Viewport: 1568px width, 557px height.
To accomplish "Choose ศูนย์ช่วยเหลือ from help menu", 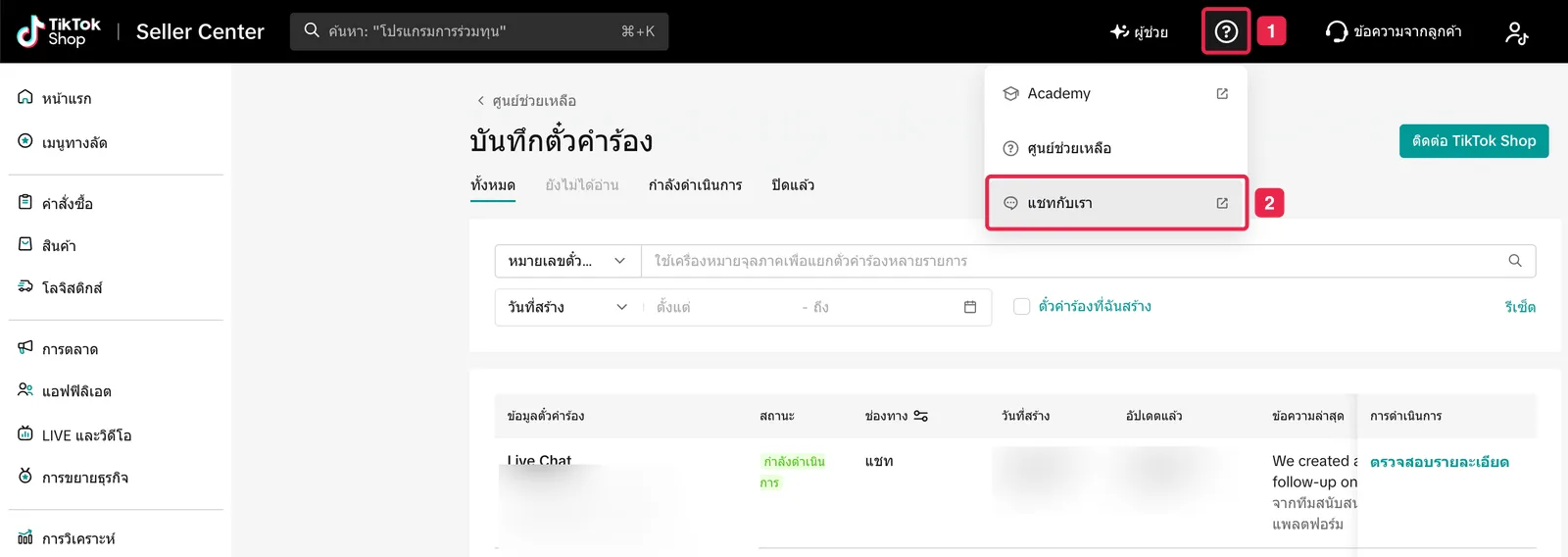I will click(x=1115, y=148).
